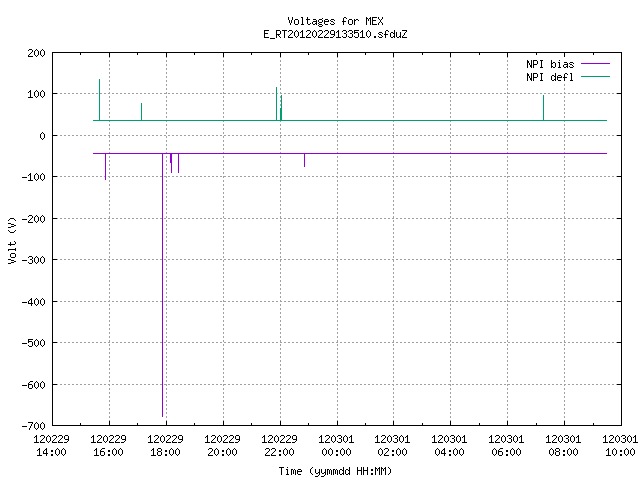Click the y-axis value -500
The height and width of the screenshot is (480, 640).
(x=33, y=343)
